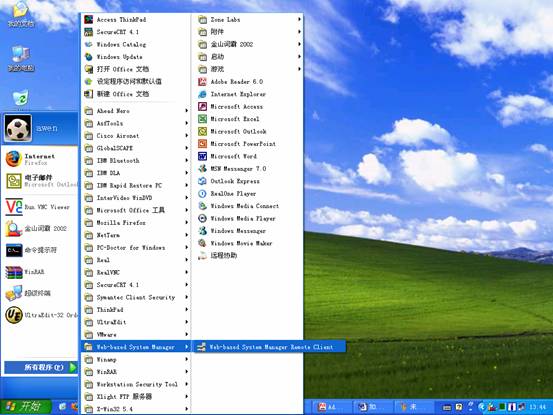Open Microsoft Word icon
Screen dimensions: 553x415
tap(202, 156)
